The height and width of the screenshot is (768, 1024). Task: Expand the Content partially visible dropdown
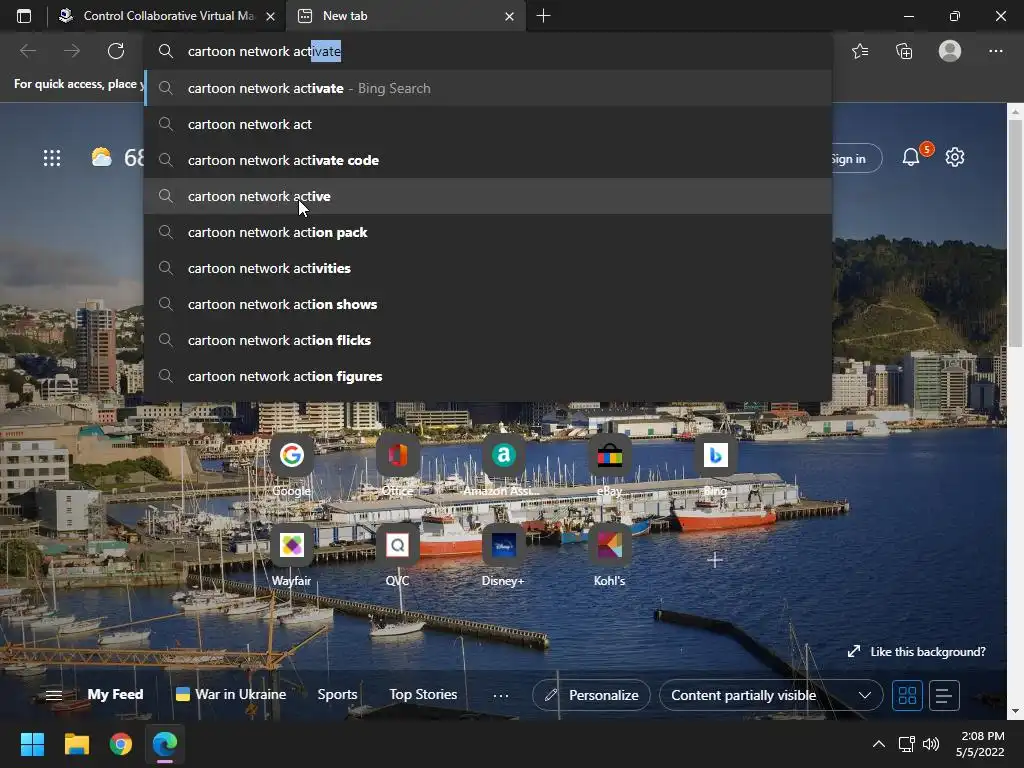click(x=771, y=695)
